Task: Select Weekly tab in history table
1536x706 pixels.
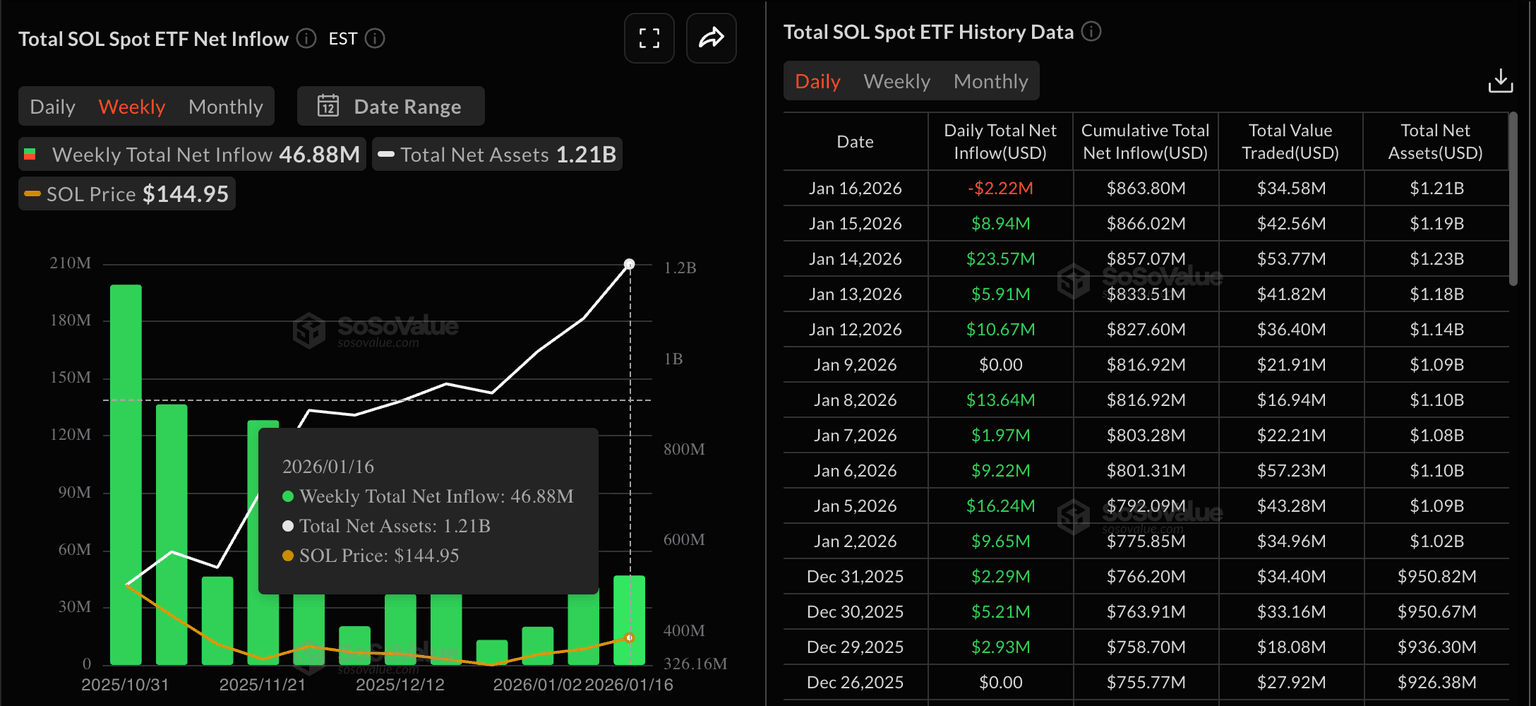Action: [x=896, y=82]
